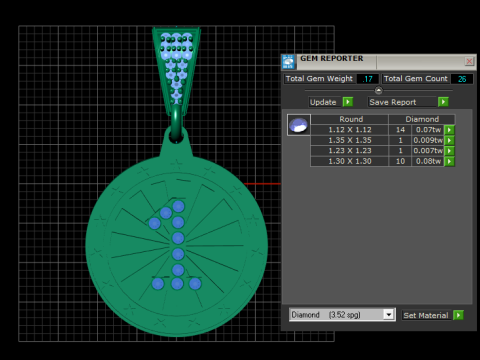Image resolution: width=480 pixels, height=360 pixels.
Task: Click the Gem Reporter panel logo icon
Action: click(x=288, y=62)
